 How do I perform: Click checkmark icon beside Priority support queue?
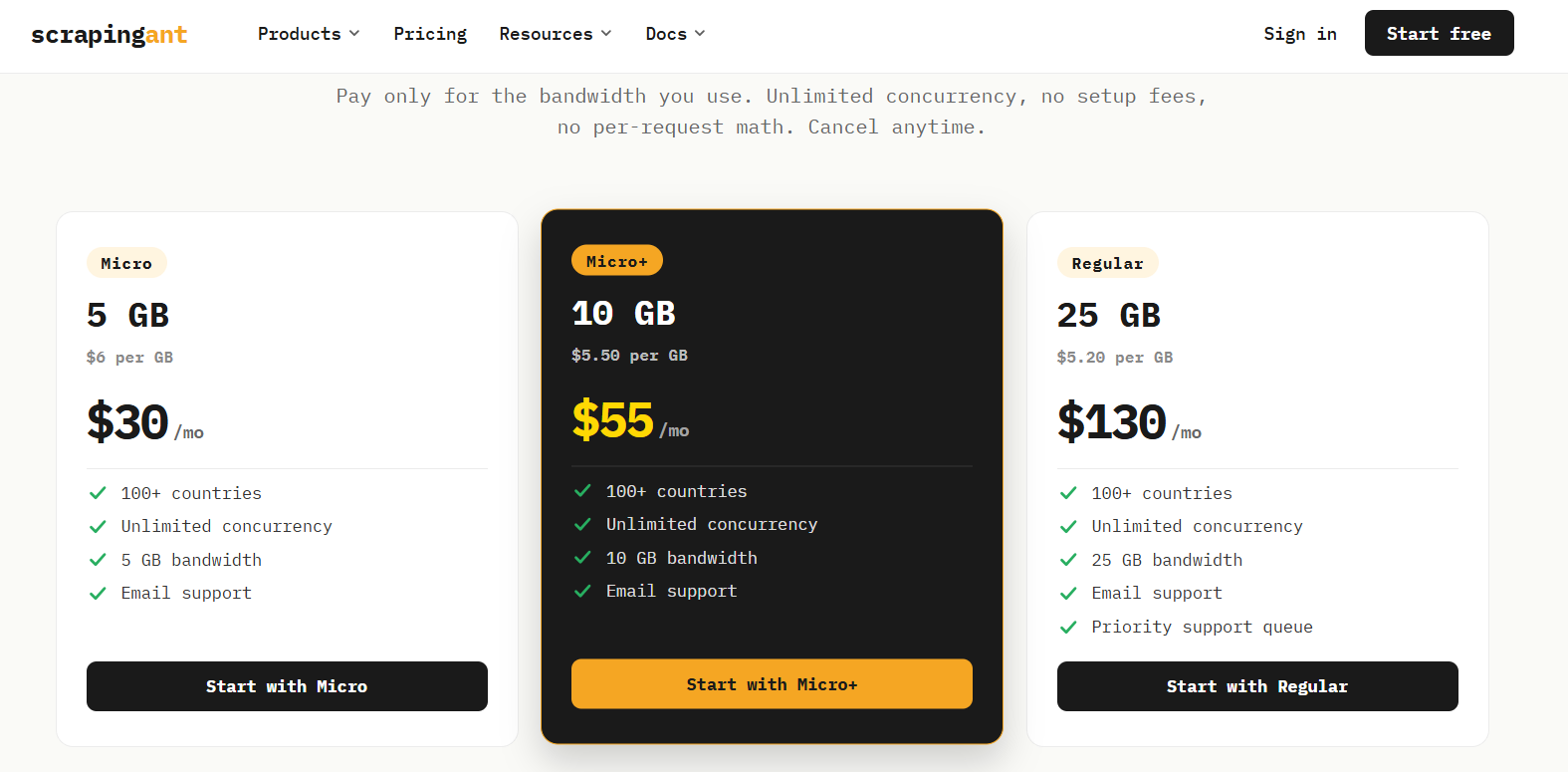pos(1068,628)
